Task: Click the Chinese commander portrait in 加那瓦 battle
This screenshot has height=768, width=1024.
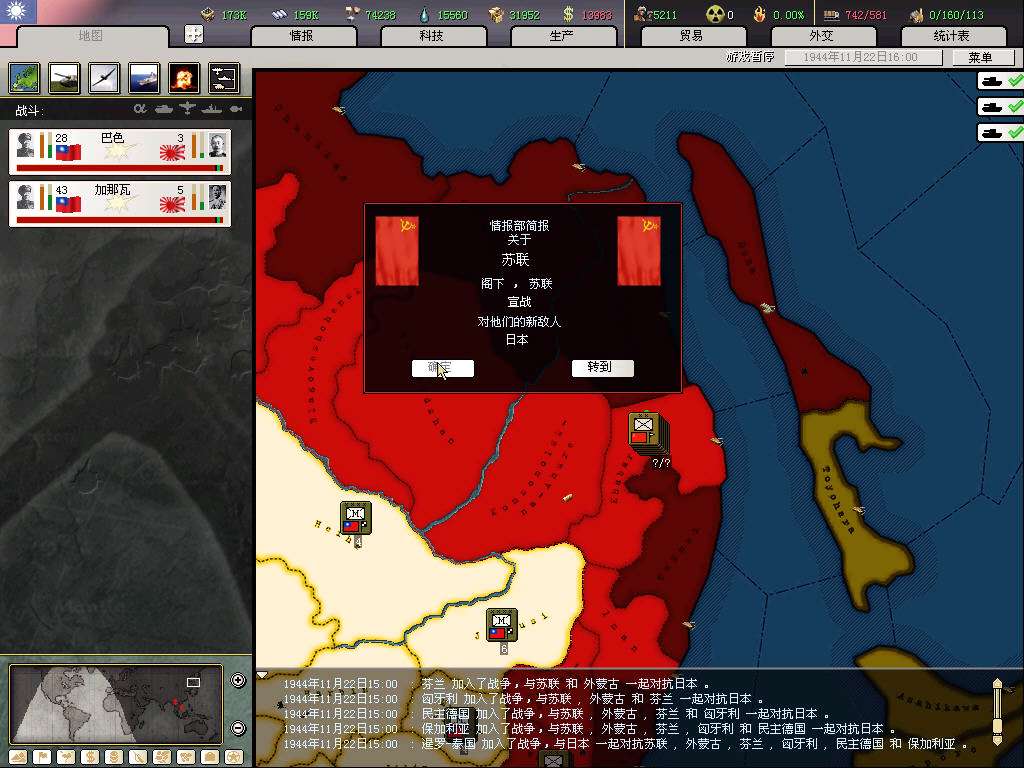Action: point(25,198)
